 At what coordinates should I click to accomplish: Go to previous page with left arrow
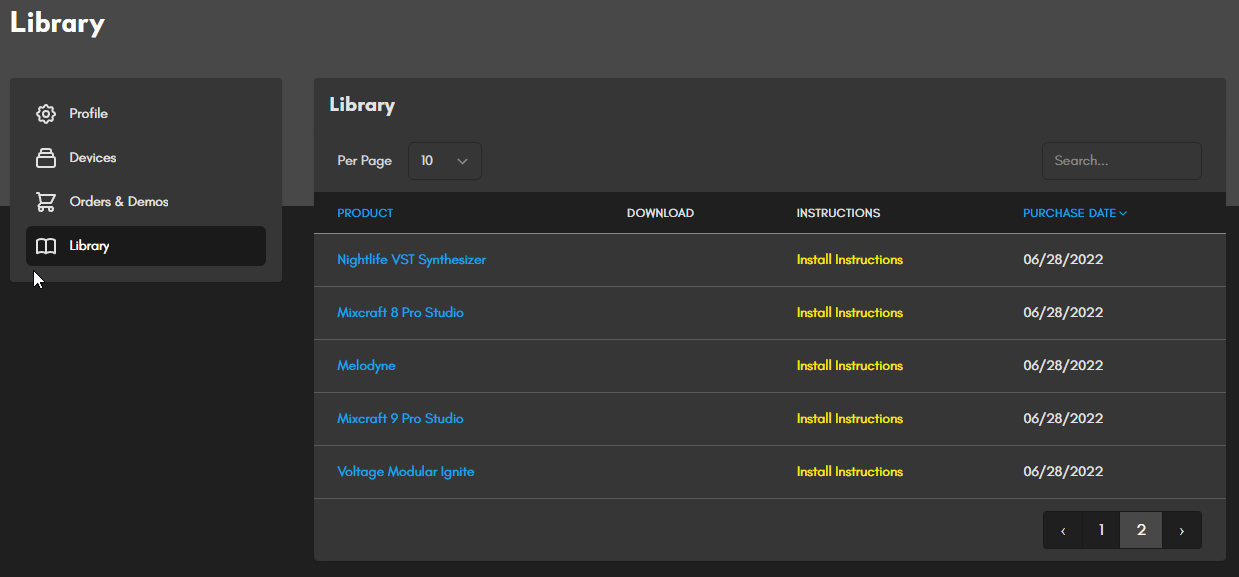coord(1063,530)
